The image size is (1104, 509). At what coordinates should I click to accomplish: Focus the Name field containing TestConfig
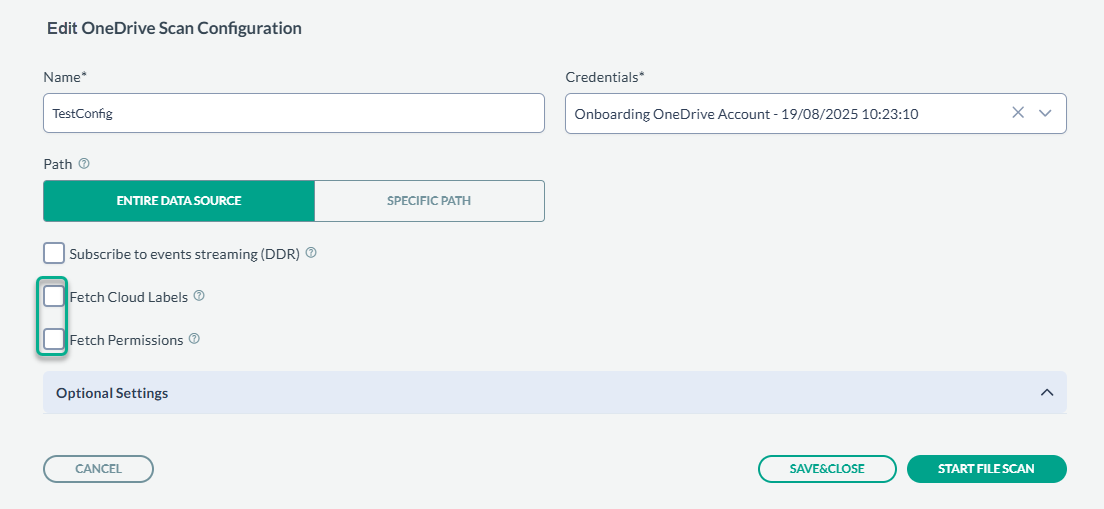(294, 114)
